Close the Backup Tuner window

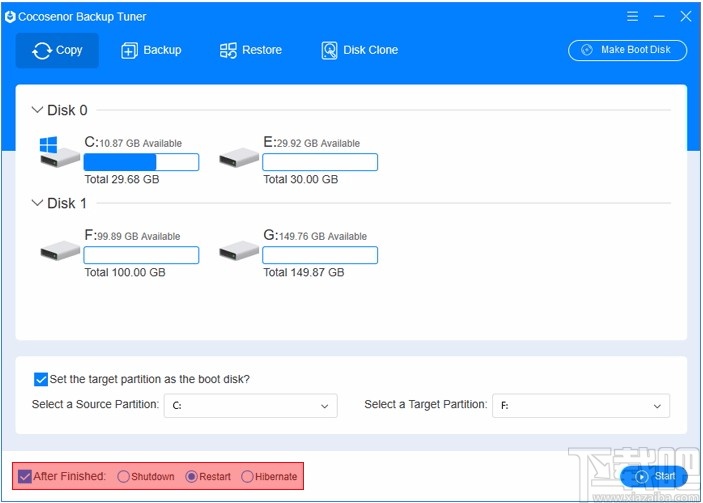(x=686, y=17)
